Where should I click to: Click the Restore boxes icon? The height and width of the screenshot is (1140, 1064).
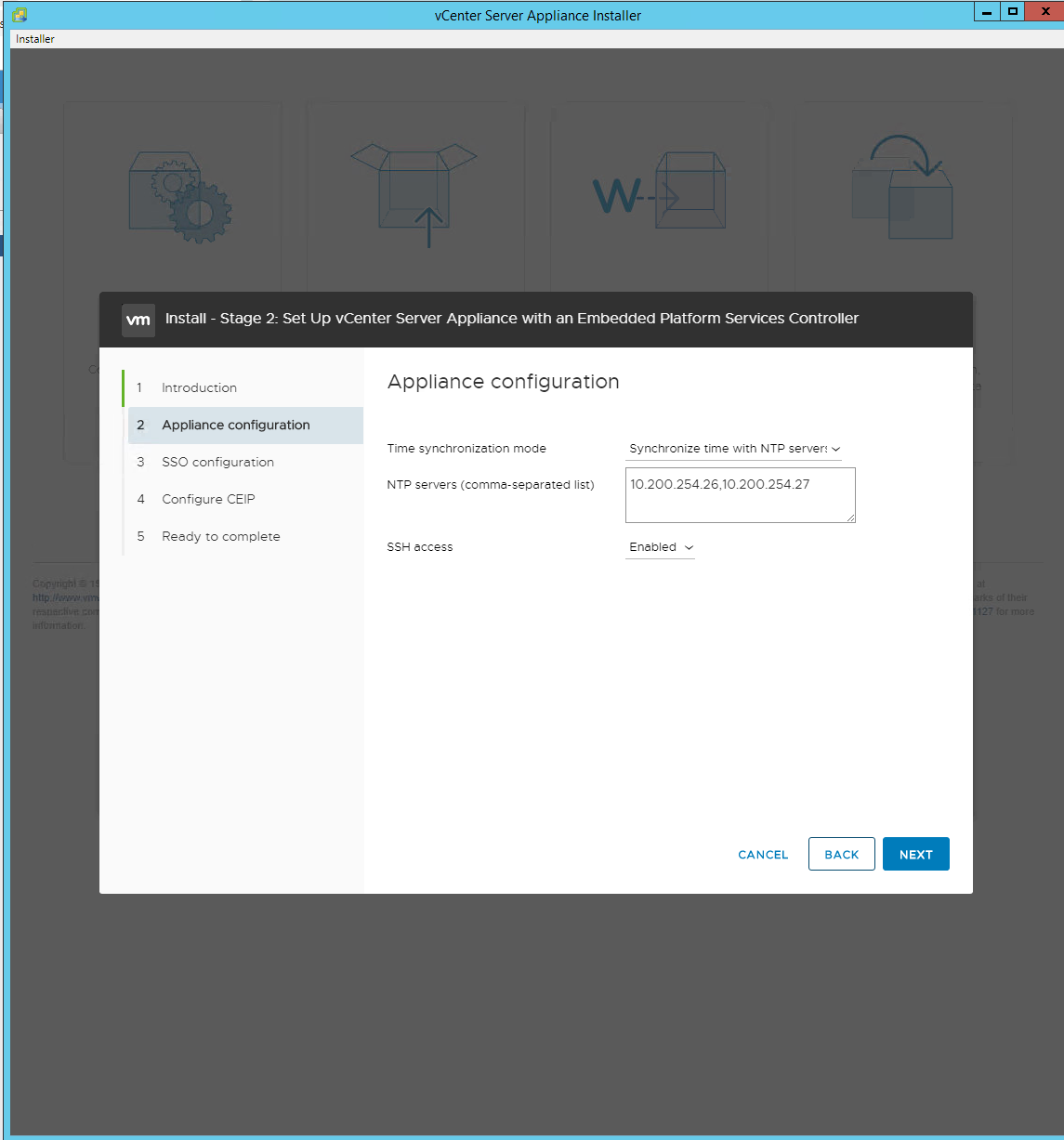tap(902, 189)
